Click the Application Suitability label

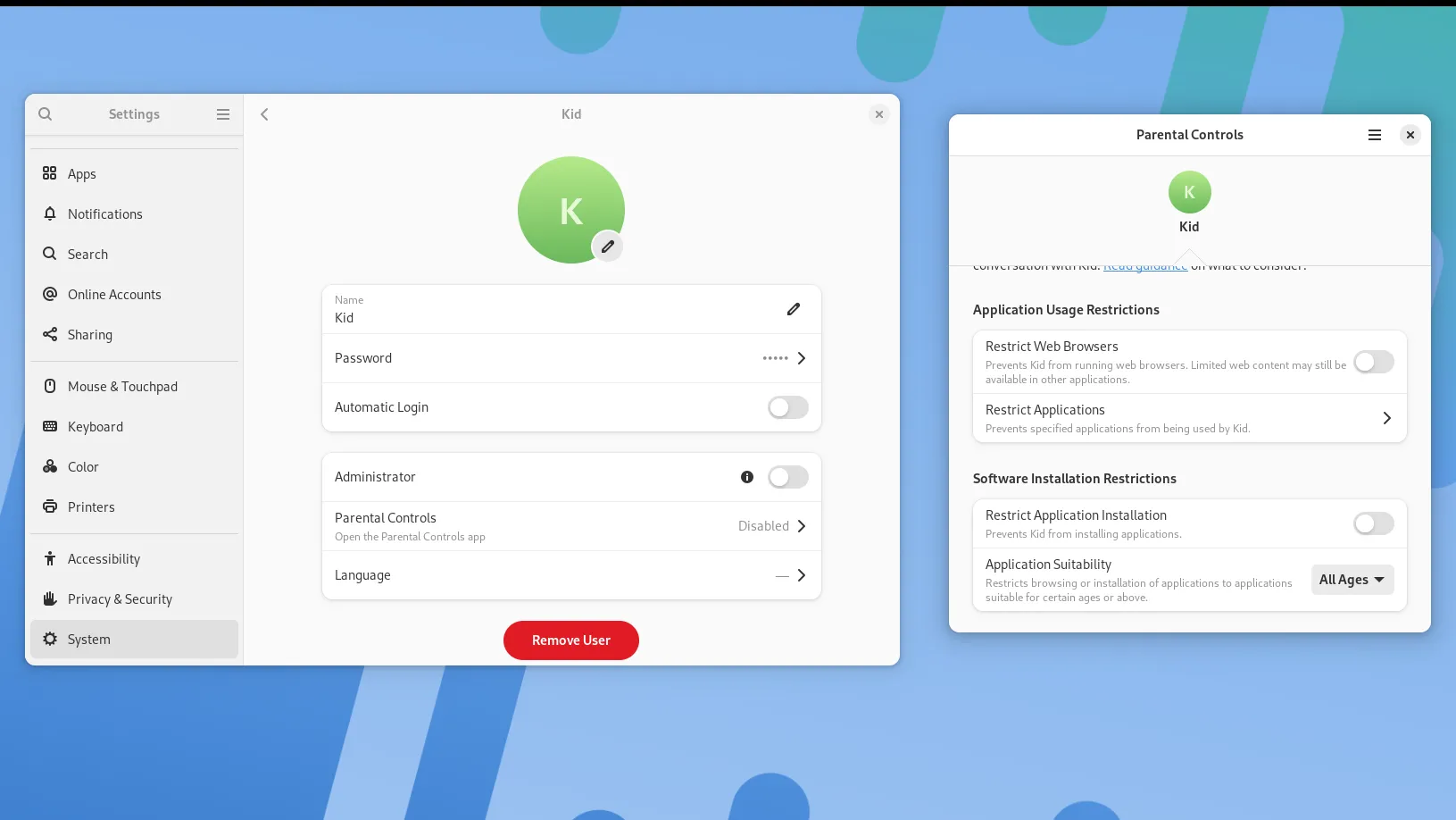(x=1048, y=565)
